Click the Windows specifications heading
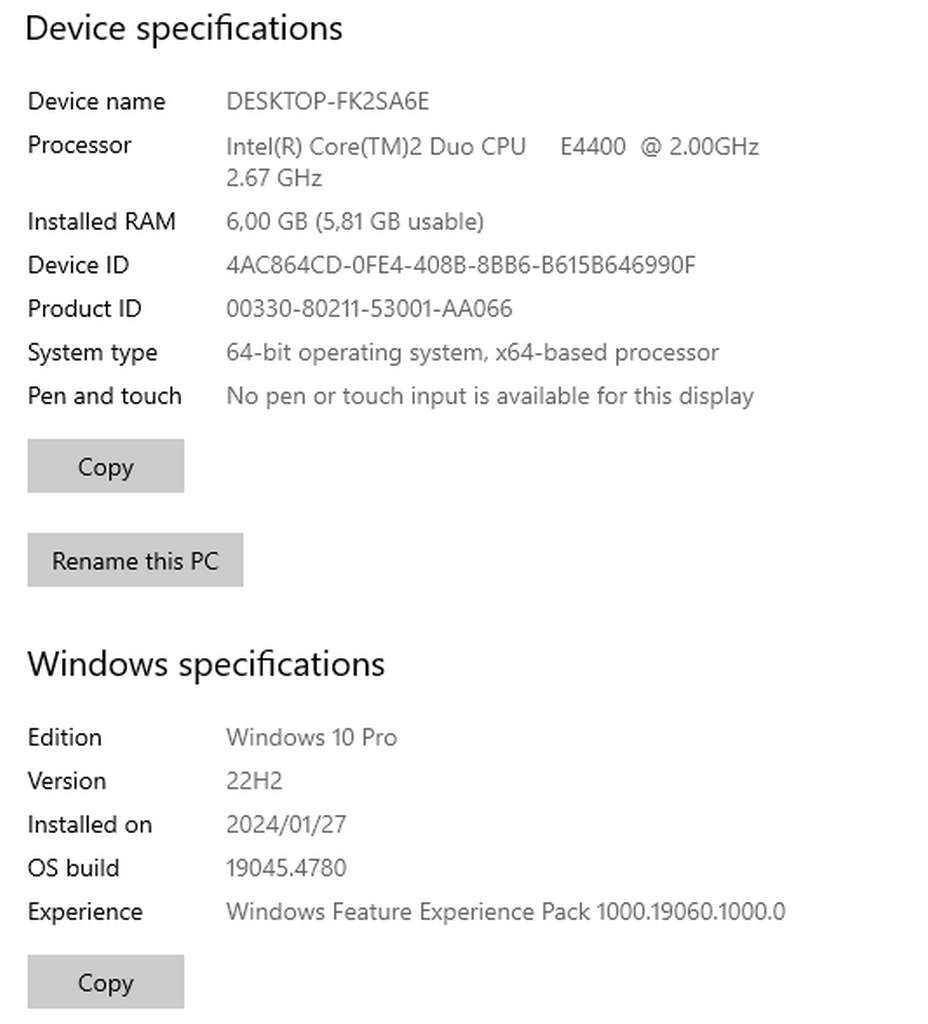 click(206, 664)
